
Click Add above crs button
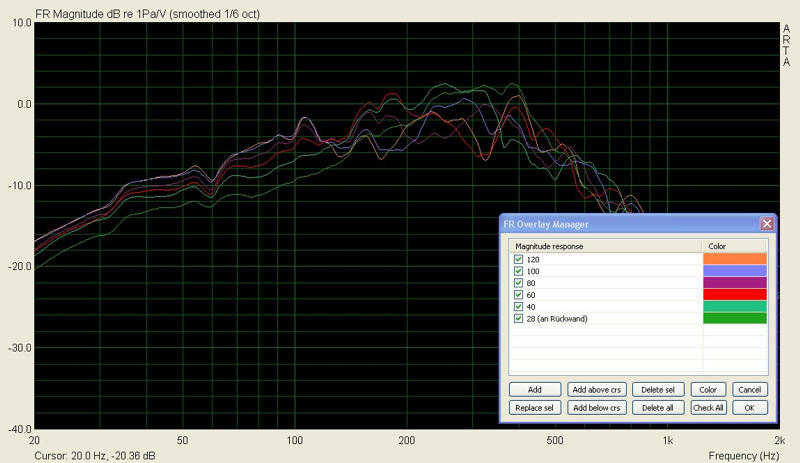pyautogui.click(x=597, y=389)
